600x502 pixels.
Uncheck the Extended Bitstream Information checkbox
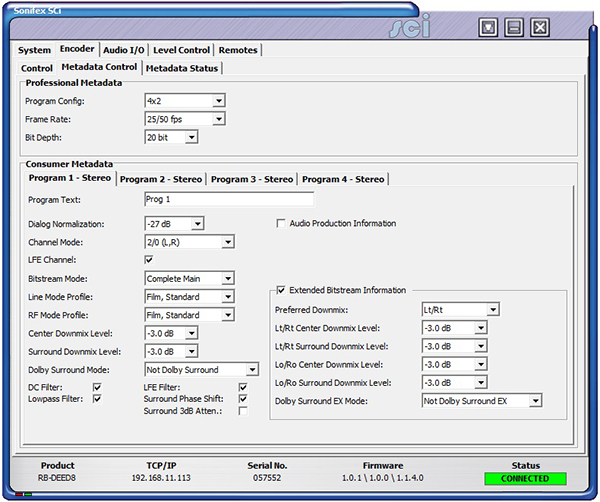click(281, 290)
